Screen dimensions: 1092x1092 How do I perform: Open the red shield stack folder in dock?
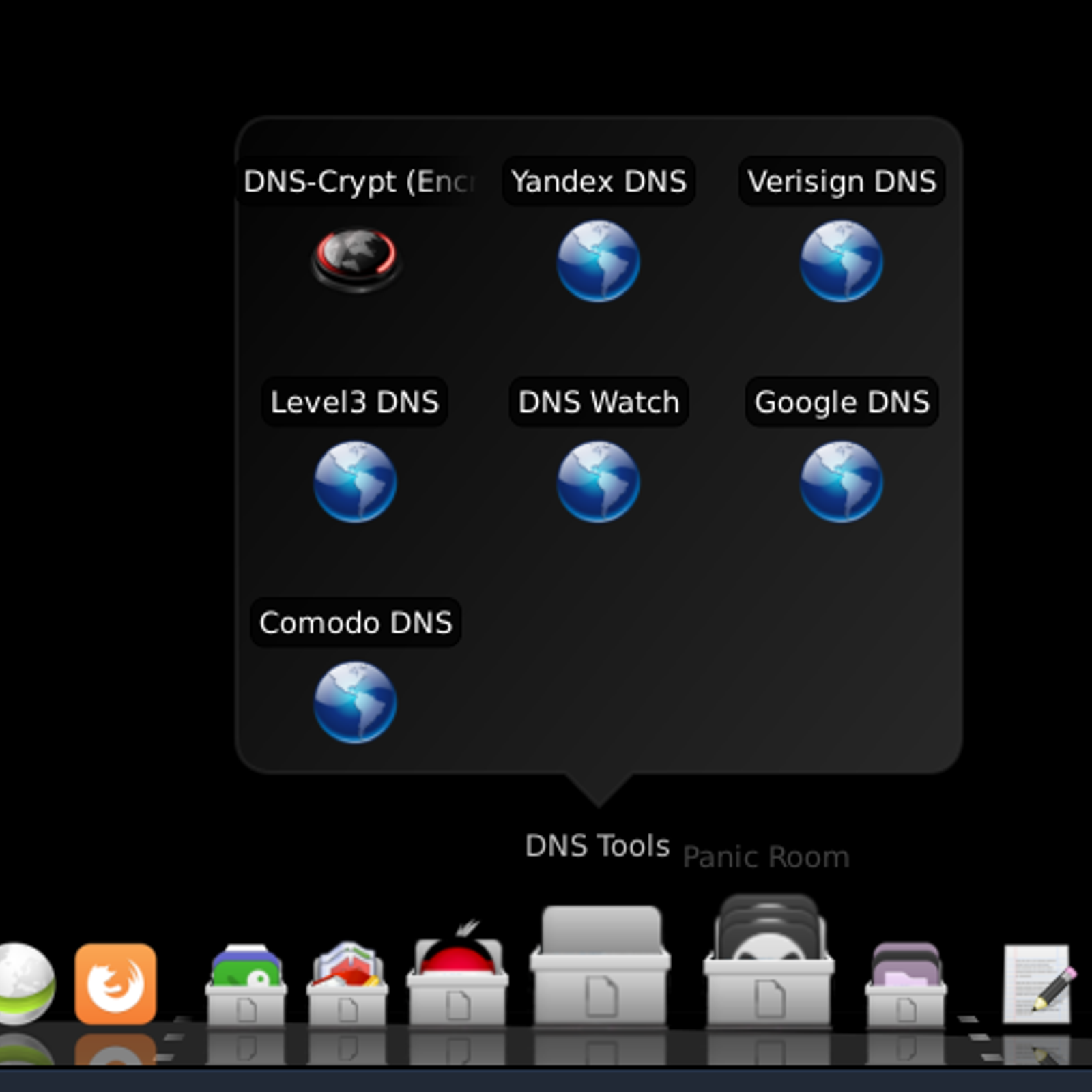pos(347,984)
